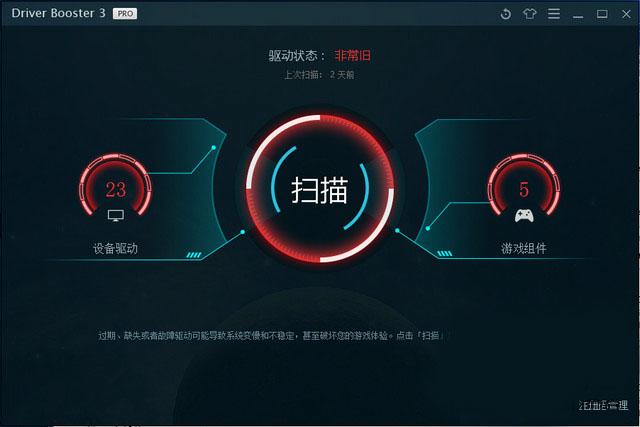Start scan with the 扫描 button
The width and height of the screenshot is (640, 427).
tap(319, 190)
